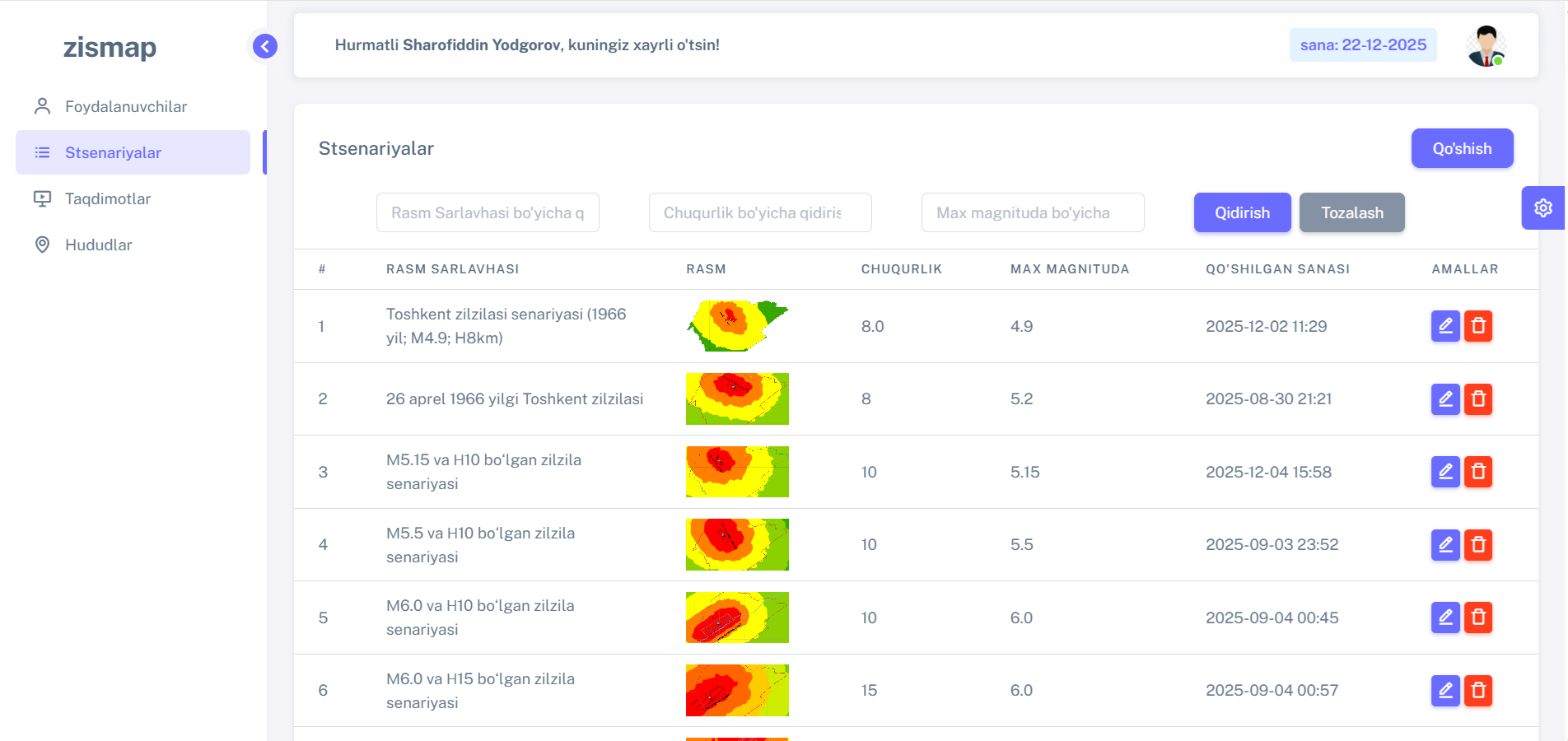This screenshot has width=1568, height=741.
Task: Edit the M5.5 va H10 scenario
Action: click(1444, 545)
